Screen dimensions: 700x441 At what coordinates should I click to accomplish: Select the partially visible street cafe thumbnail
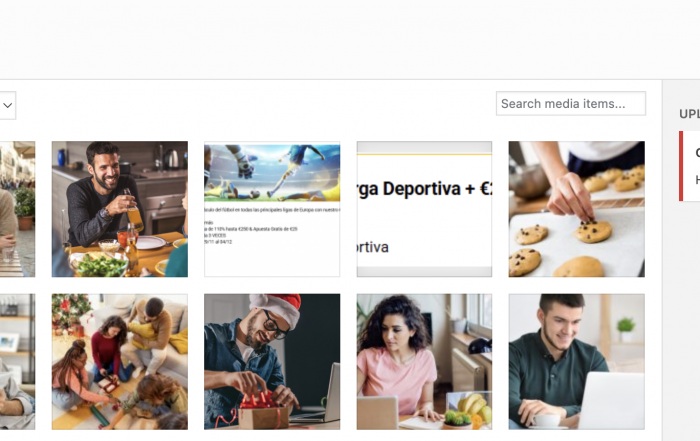pos(17,209)
